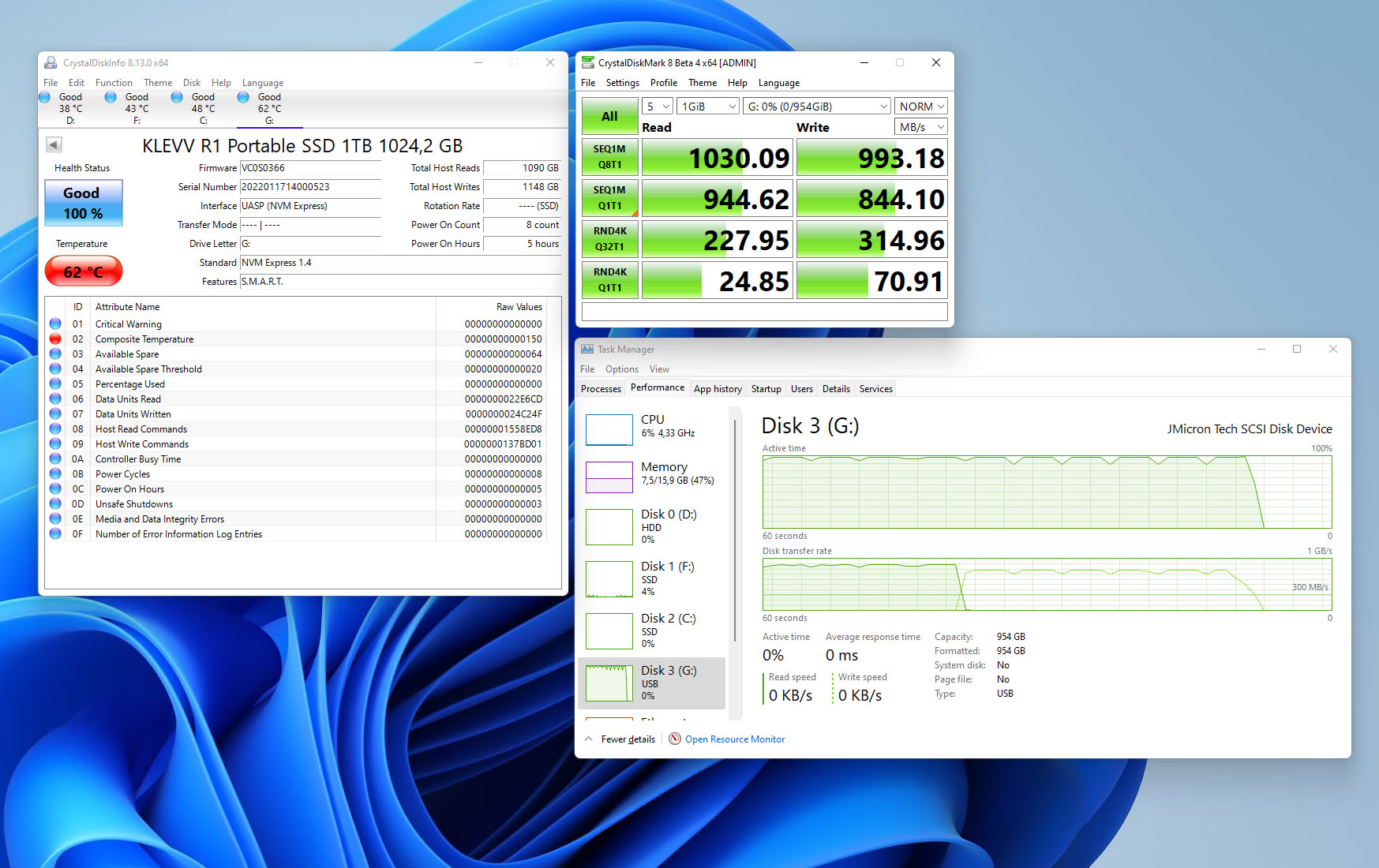Click the Power Cycles row
1379x868 pixels.
point(297,473)
